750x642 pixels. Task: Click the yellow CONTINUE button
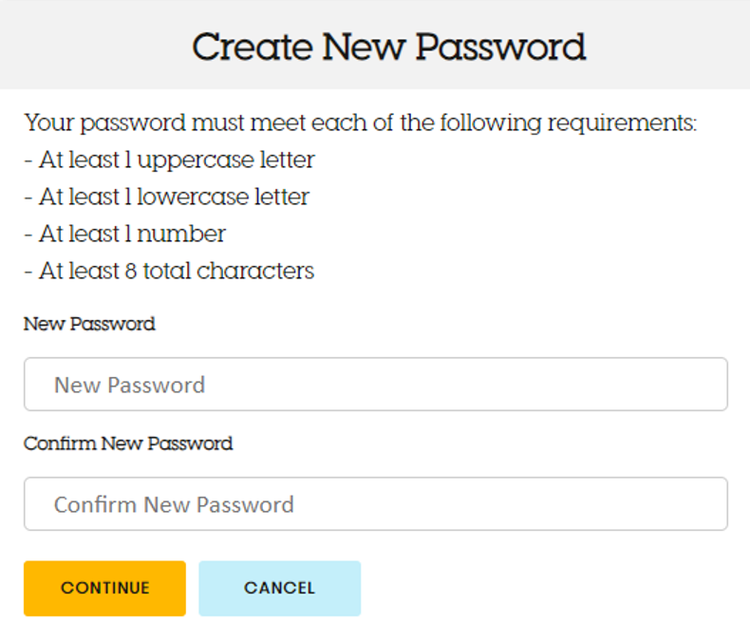tap(105, 588)
